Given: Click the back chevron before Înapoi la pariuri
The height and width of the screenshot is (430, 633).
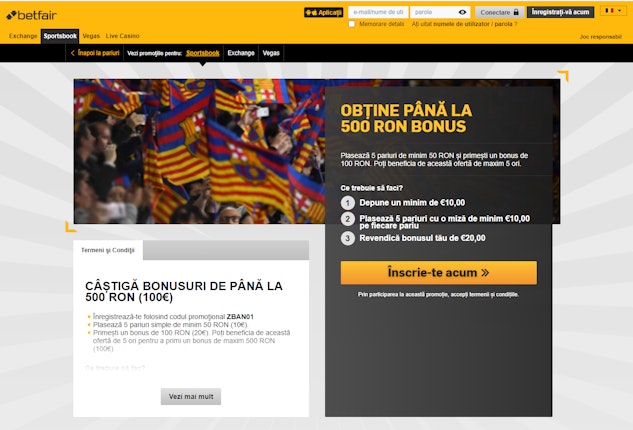Looking at the screenshot, I should click(73, 53).
